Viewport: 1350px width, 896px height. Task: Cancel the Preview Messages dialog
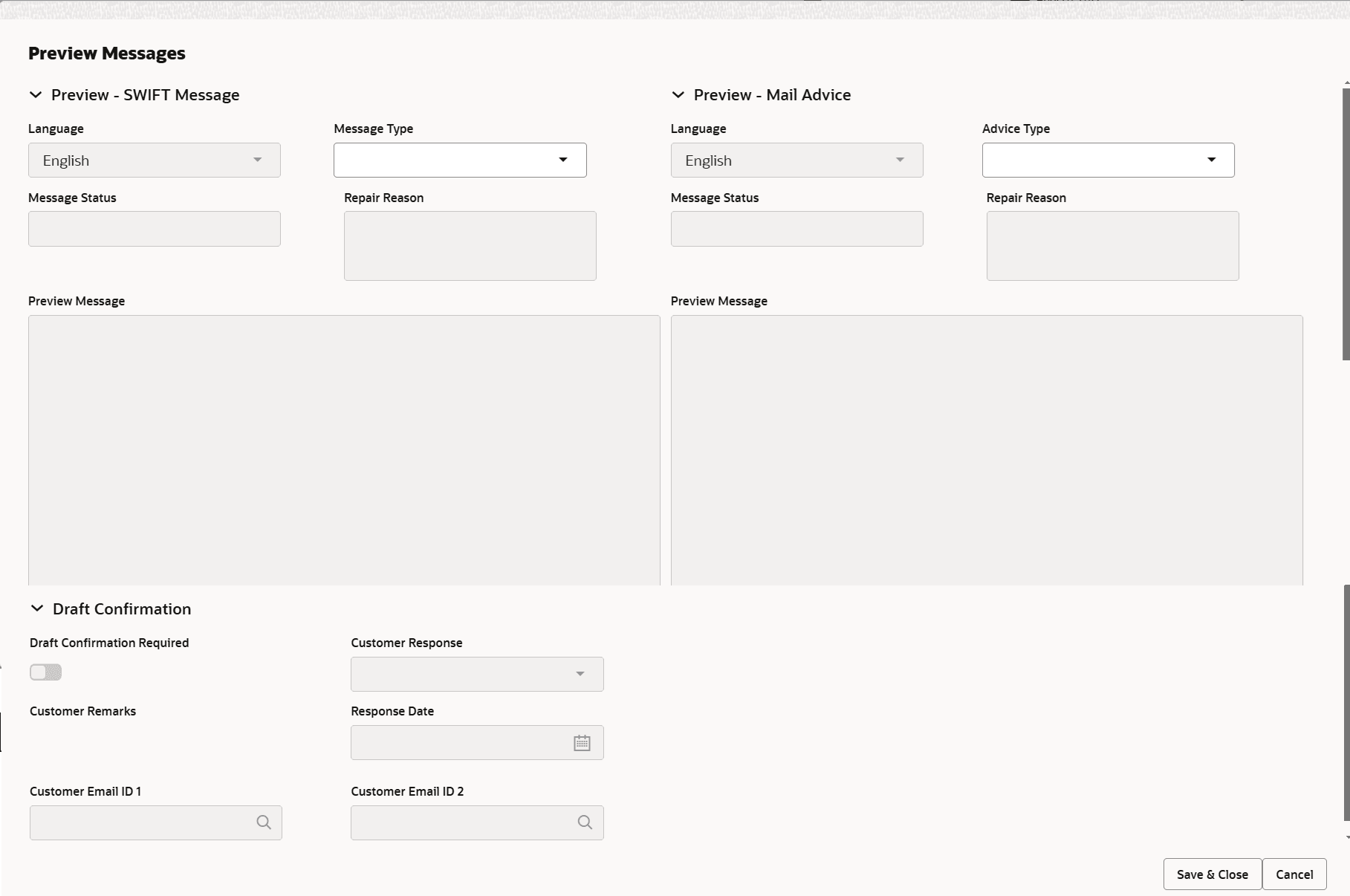click(x=1294, y=874)
